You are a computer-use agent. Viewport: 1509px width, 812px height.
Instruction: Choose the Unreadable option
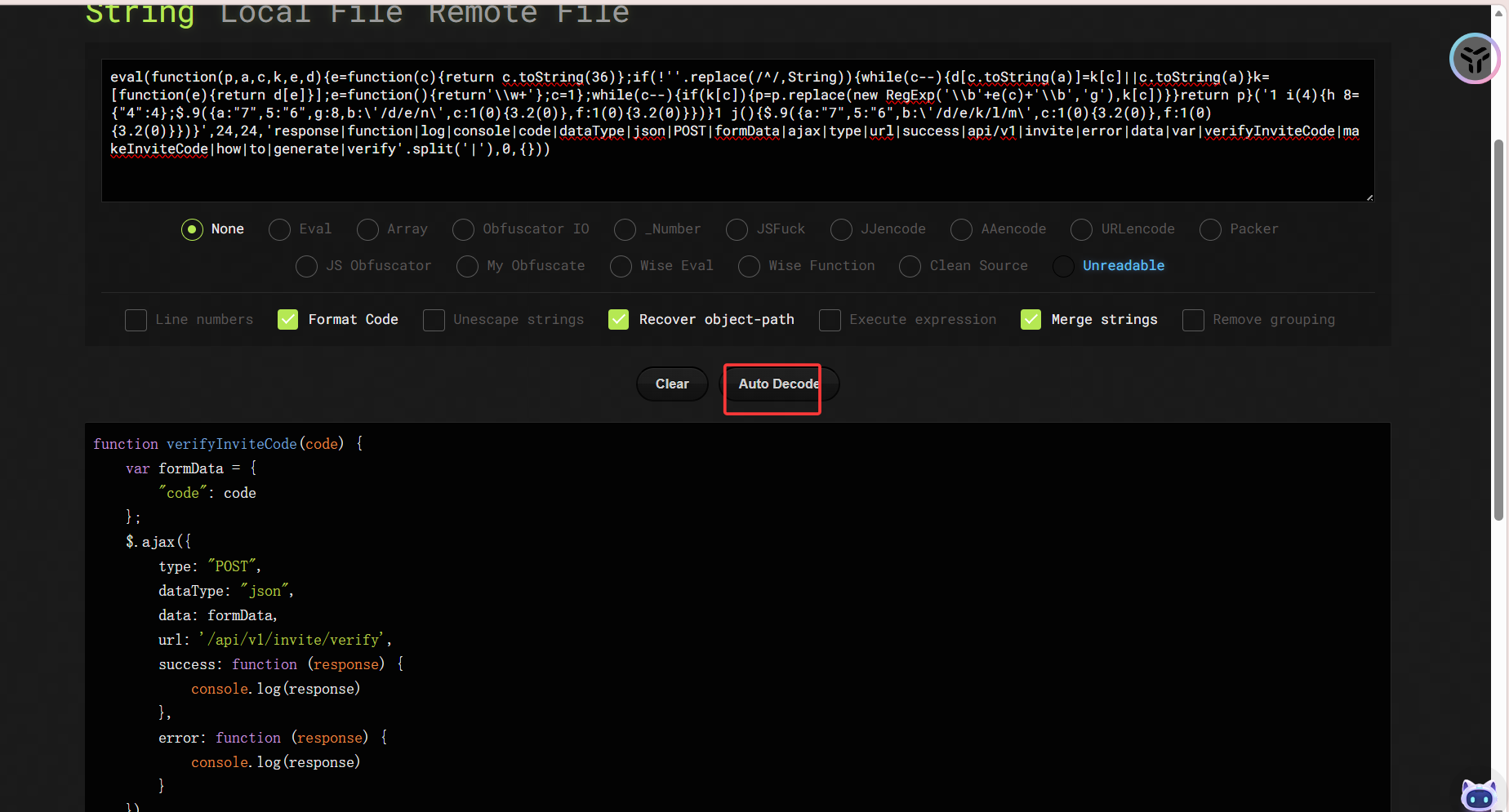[1063, 266]
